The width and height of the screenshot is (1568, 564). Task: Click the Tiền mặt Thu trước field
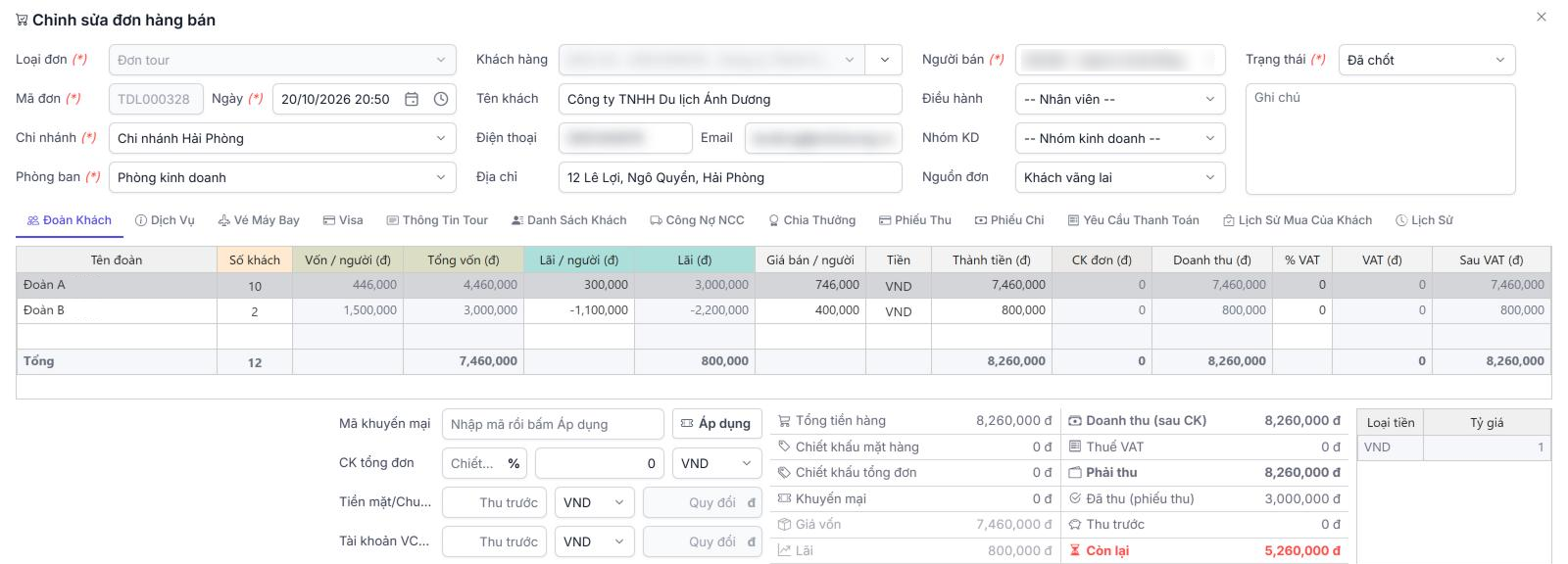tap(494, 502)
